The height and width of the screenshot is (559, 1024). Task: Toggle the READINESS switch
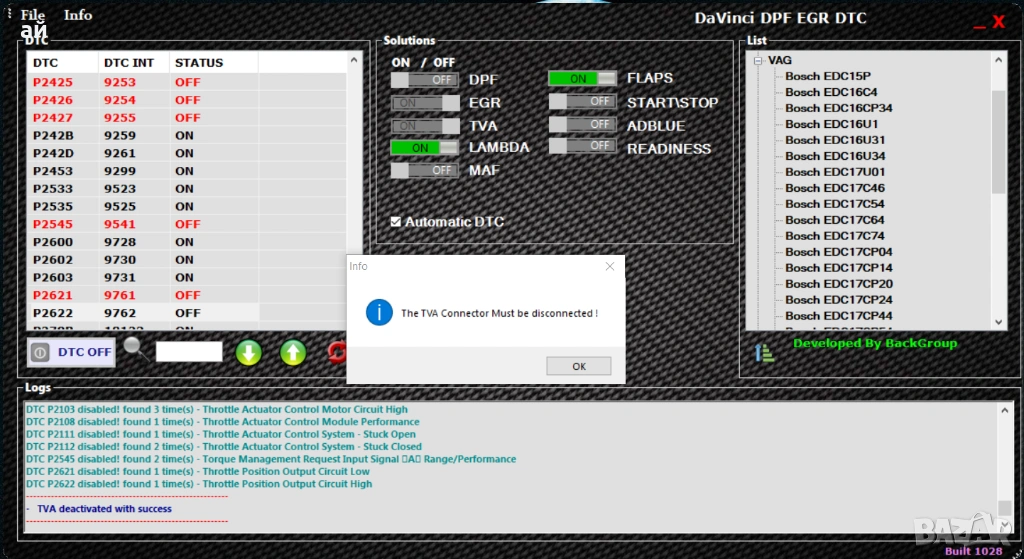(583, 146)
